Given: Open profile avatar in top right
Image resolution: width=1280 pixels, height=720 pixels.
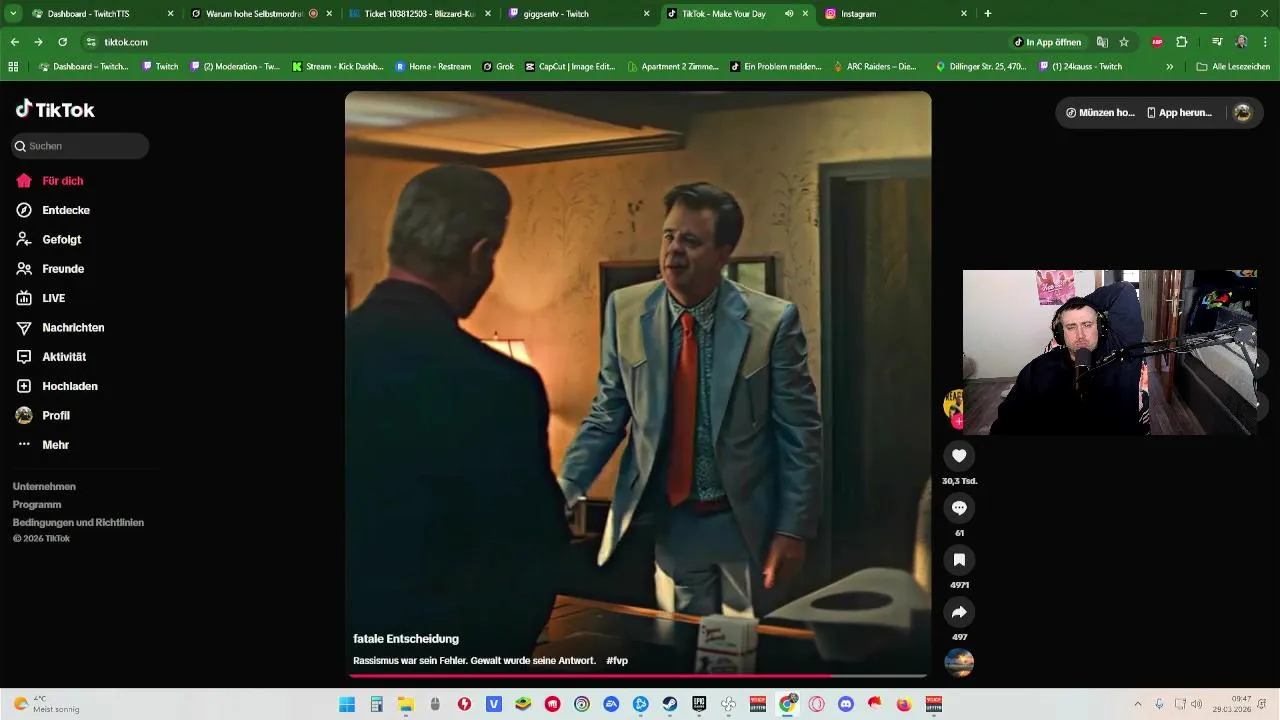Looking at the screenshot, I should pos(1242,113).
